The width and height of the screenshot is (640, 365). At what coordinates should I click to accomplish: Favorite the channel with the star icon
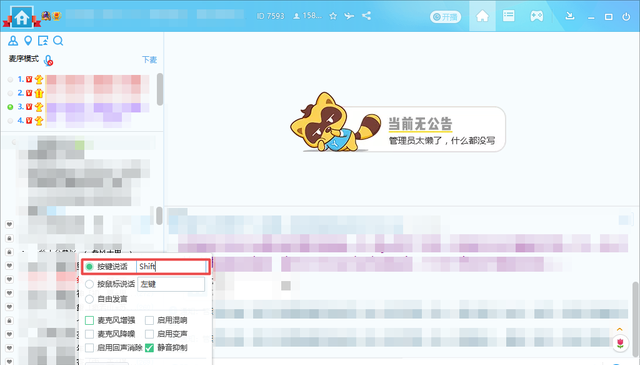(333, 16)
